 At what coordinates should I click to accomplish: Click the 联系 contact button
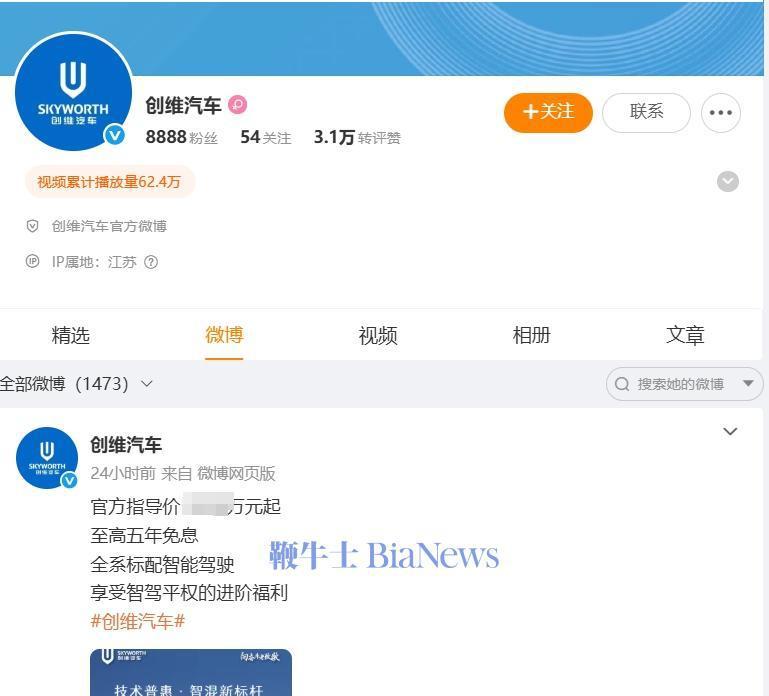(x=646, y=113)
